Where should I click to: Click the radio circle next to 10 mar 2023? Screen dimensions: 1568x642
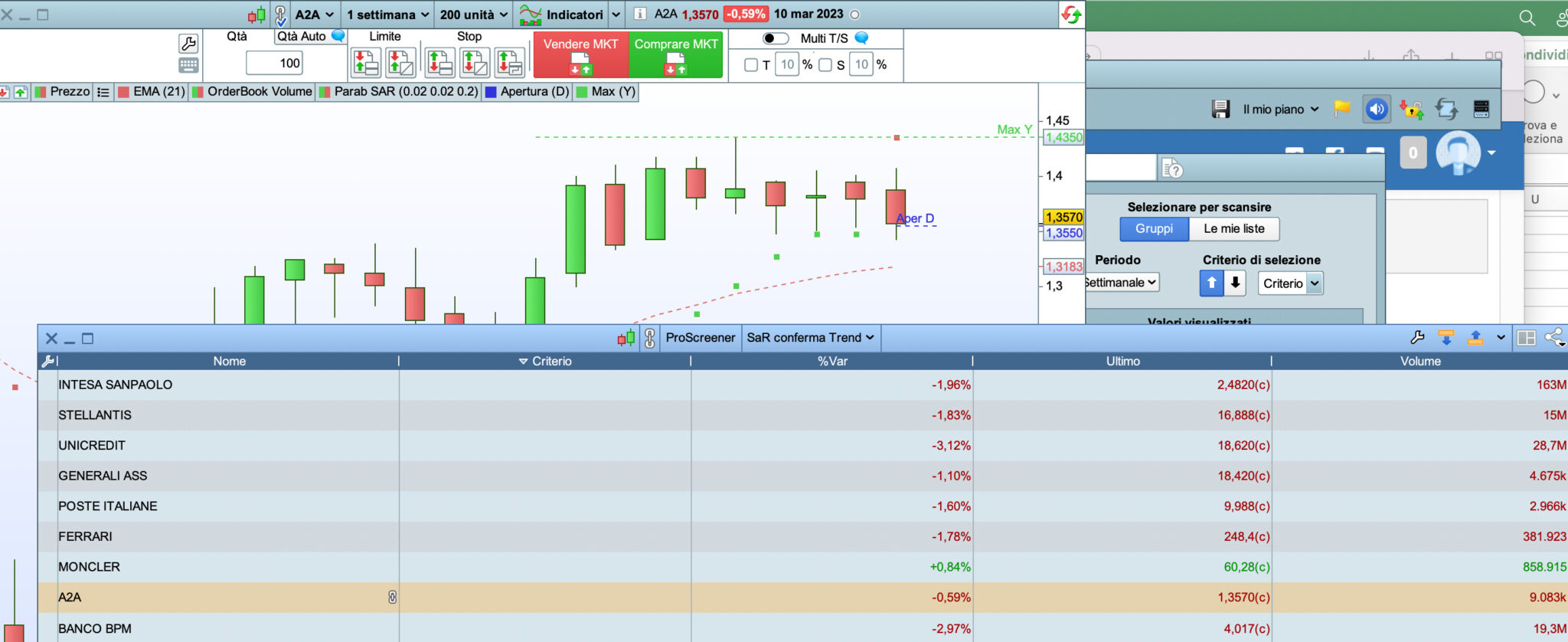[x=855, y=15]
